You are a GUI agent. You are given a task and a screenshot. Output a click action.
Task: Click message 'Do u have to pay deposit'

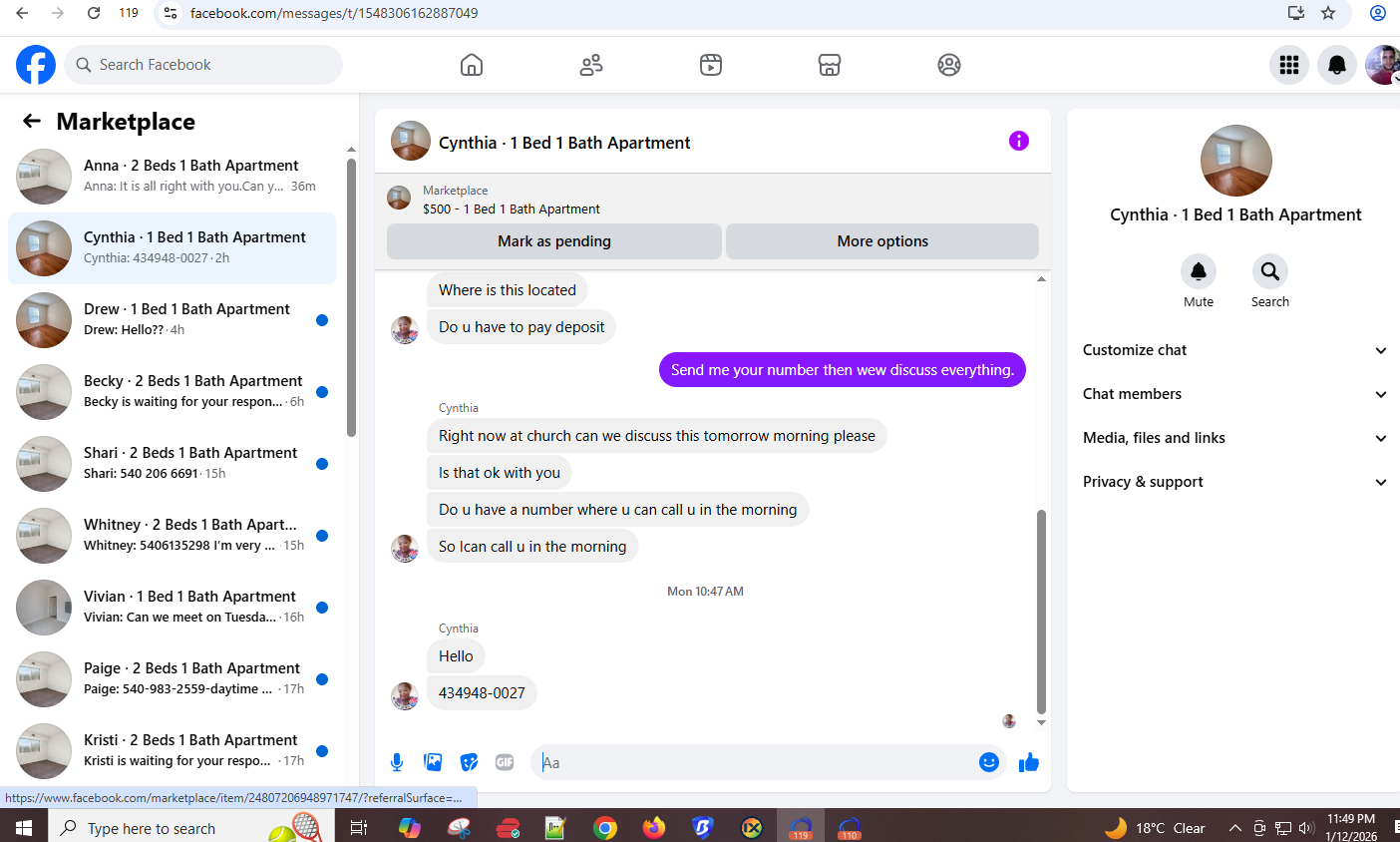click(522, 327)
